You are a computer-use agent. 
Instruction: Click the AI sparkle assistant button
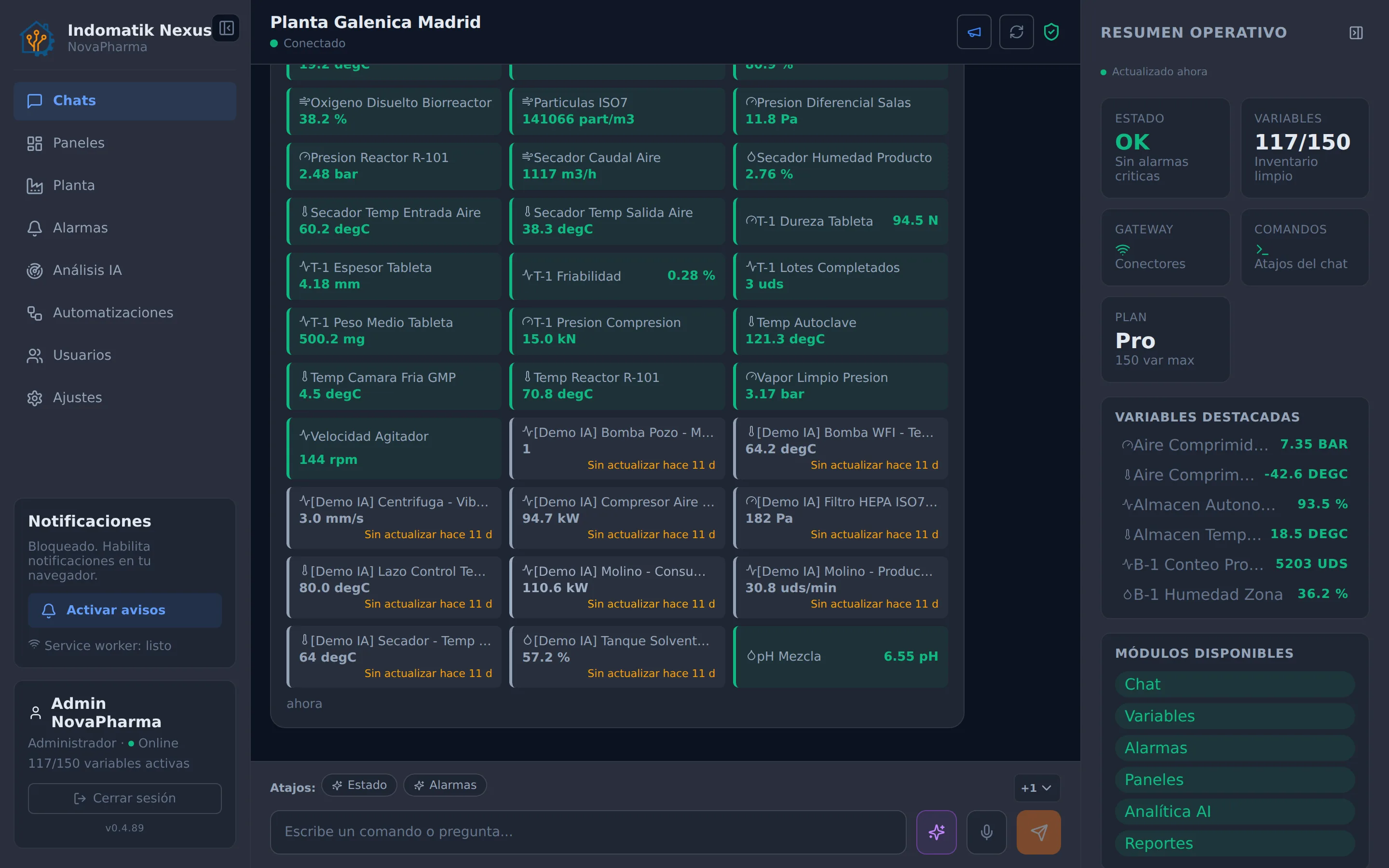(x=936, y=832)
